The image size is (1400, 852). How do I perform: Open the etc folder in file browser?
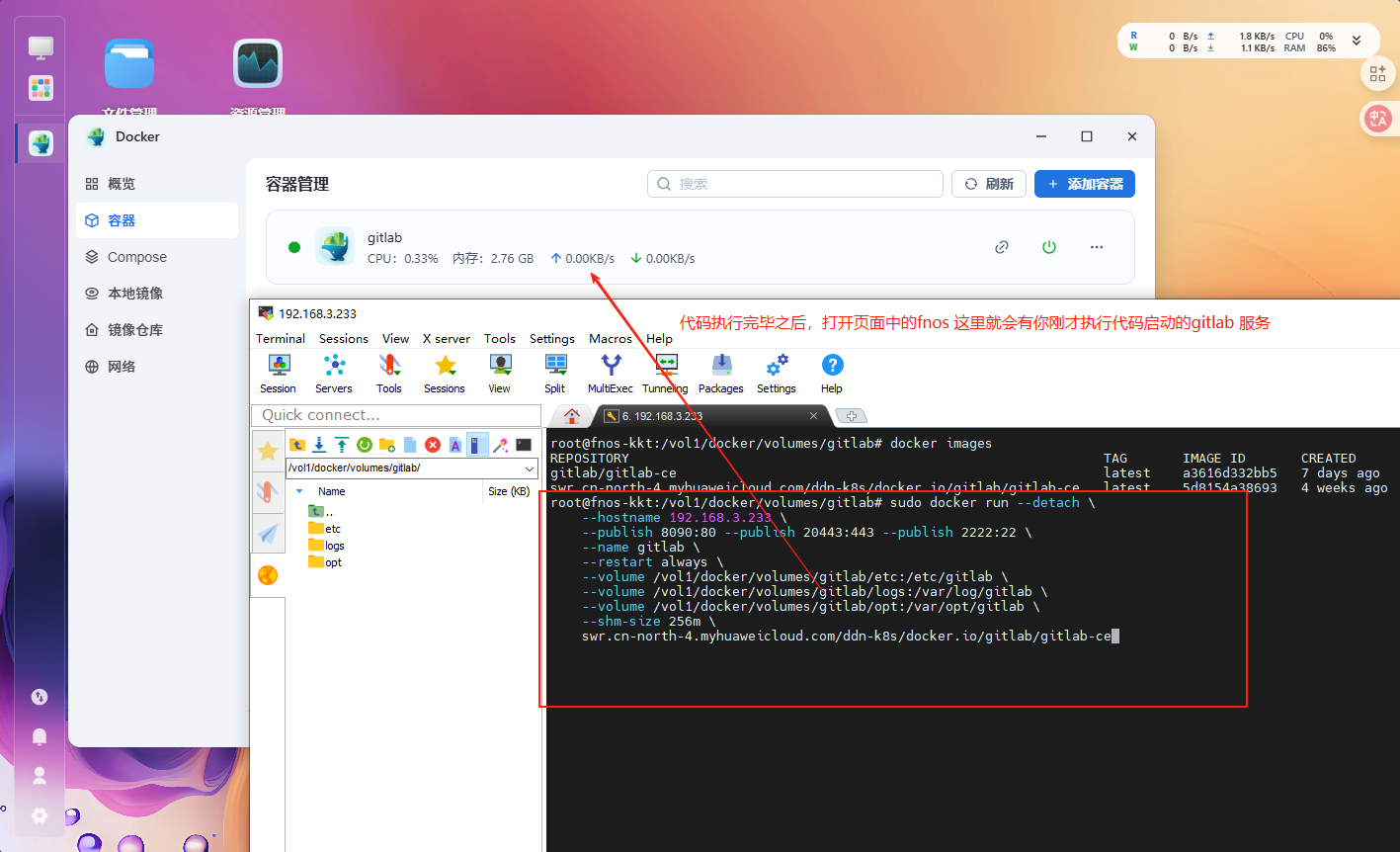tap(332, 529)
